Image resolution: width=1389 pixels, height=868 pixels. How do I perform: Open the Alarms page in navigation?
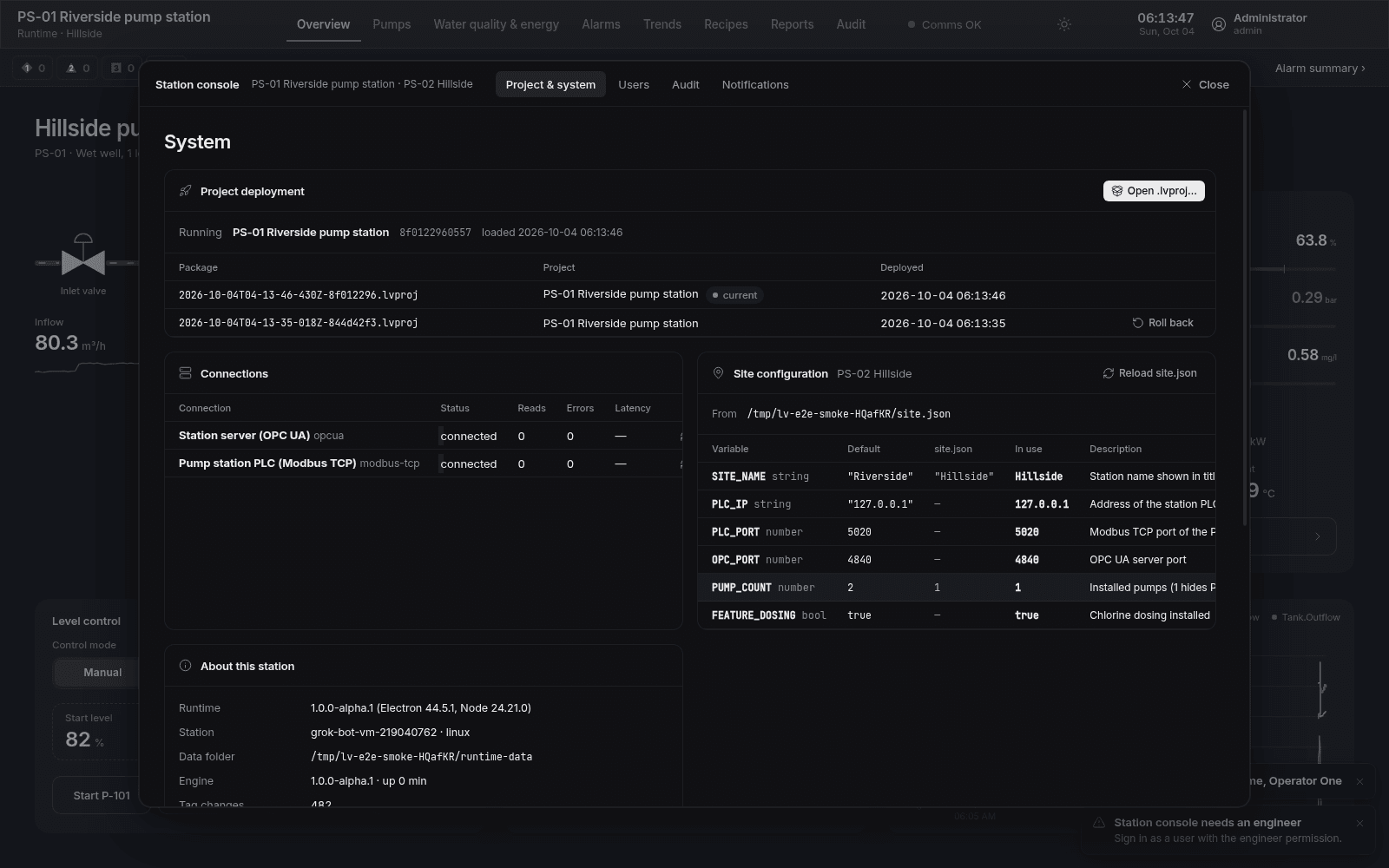[x=601, y=24]
